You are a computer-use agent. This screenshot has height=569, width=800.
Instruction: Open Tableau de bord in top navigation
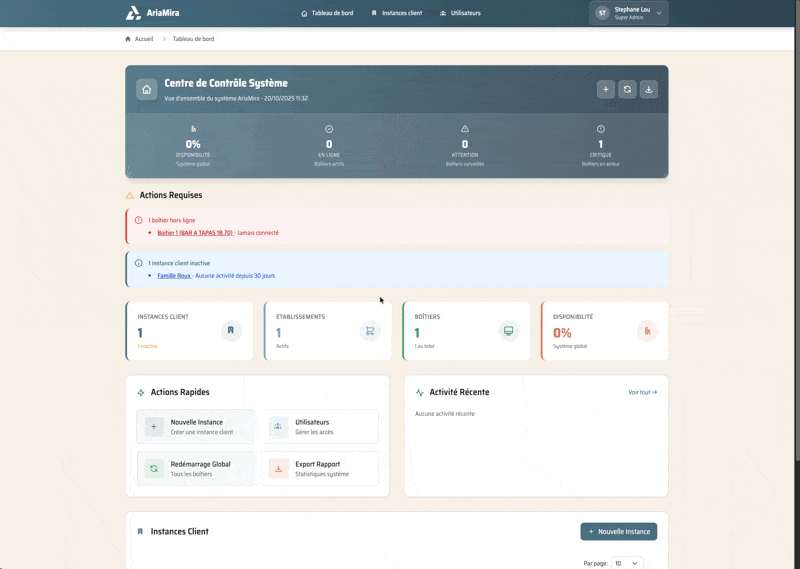pyautogui.click(x=327, y=13)
